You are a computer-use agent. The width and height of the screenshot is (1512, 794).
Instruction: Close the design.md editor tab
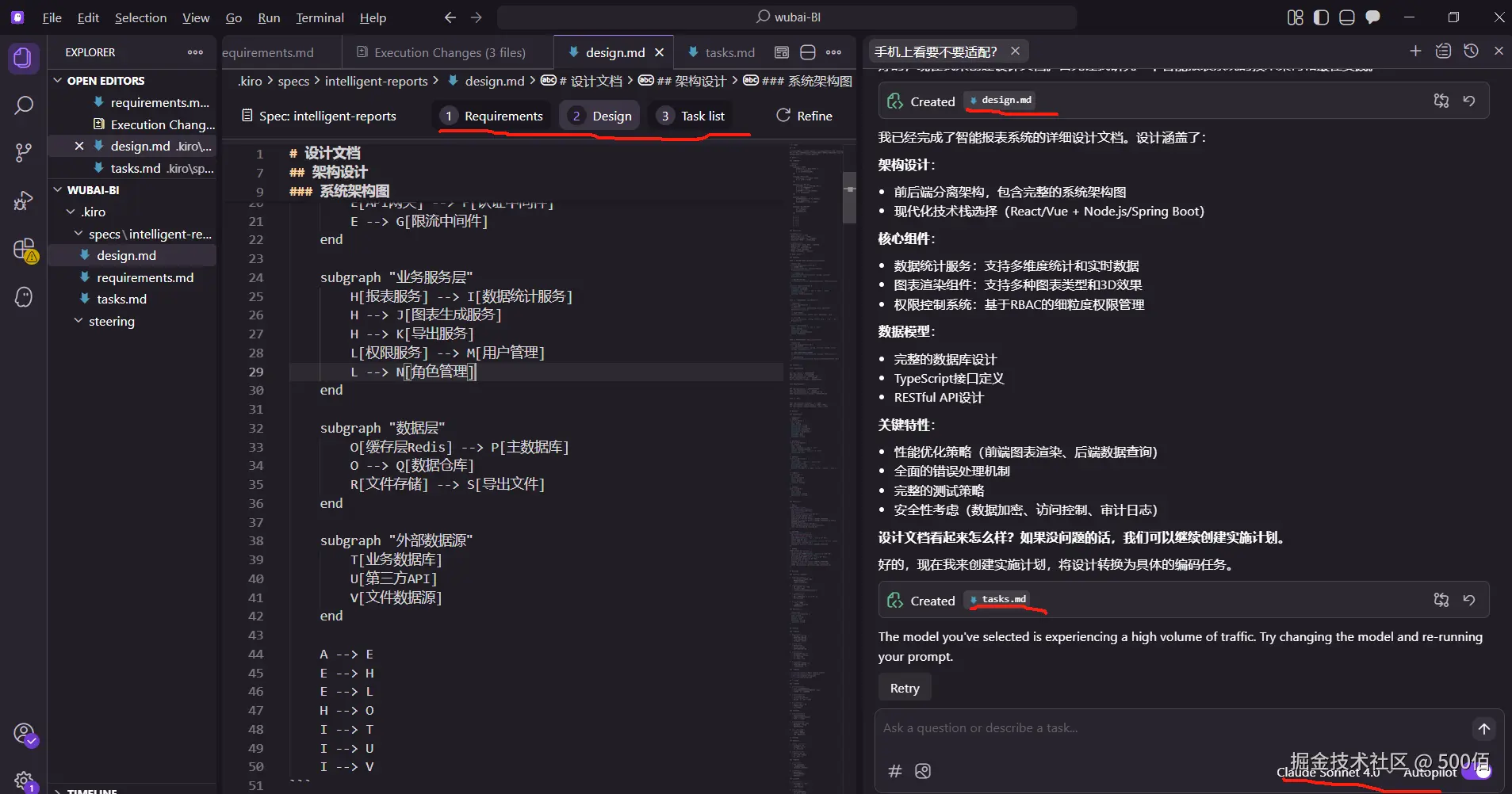pos(659,52)
